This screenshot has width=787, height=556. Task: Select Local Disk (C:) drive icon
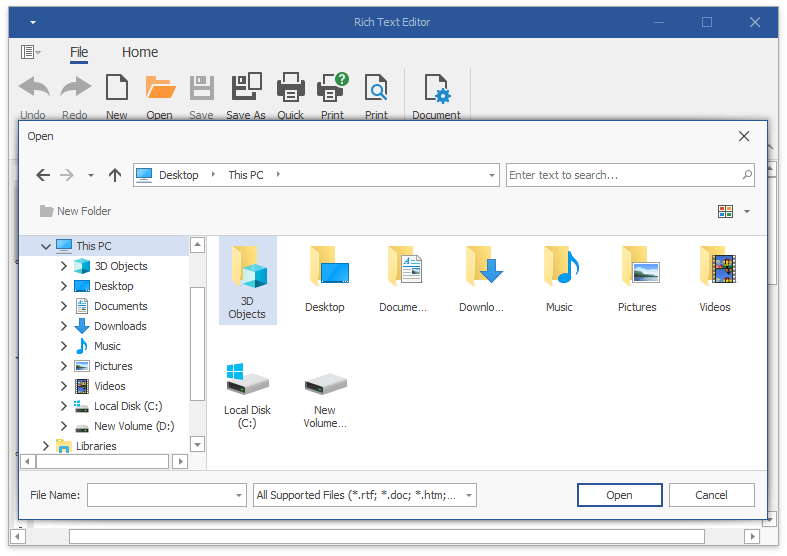click(247, 383)
